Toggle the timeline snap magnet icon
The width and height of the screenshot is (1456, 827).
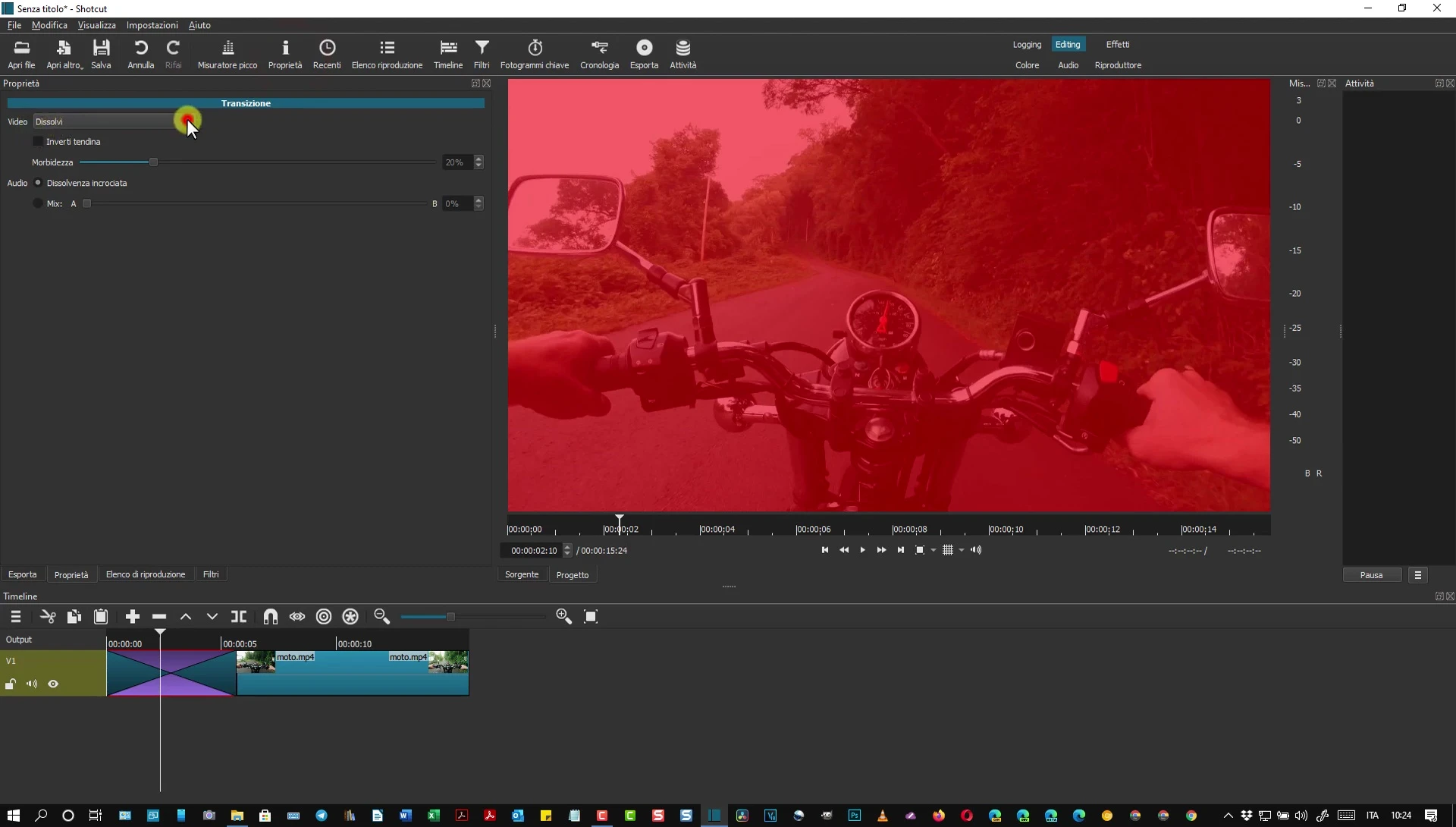pyautogui.click(x=270, y=617)
